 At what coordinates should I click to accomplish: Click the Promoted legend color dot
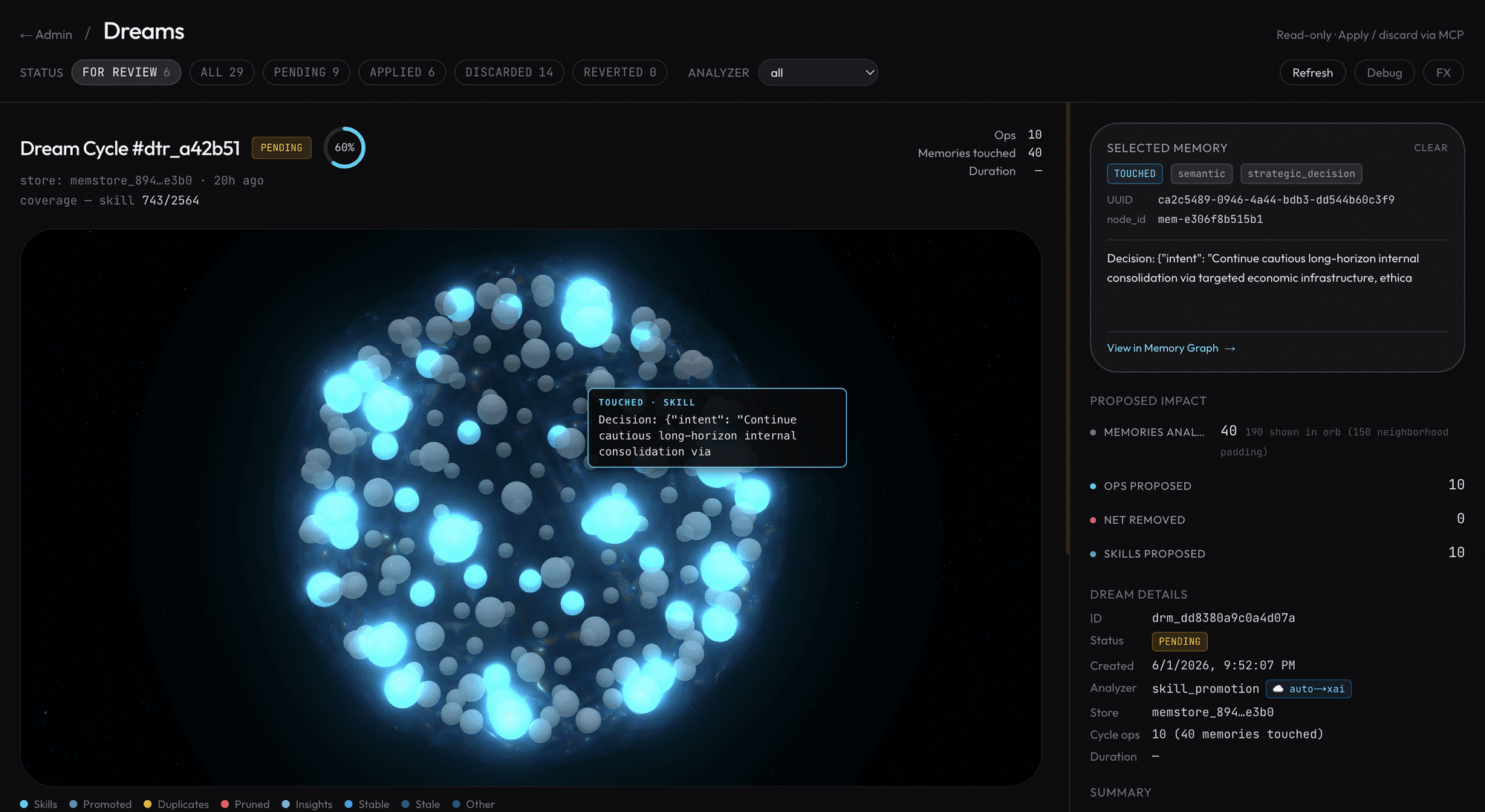click(x=74, y=804)
